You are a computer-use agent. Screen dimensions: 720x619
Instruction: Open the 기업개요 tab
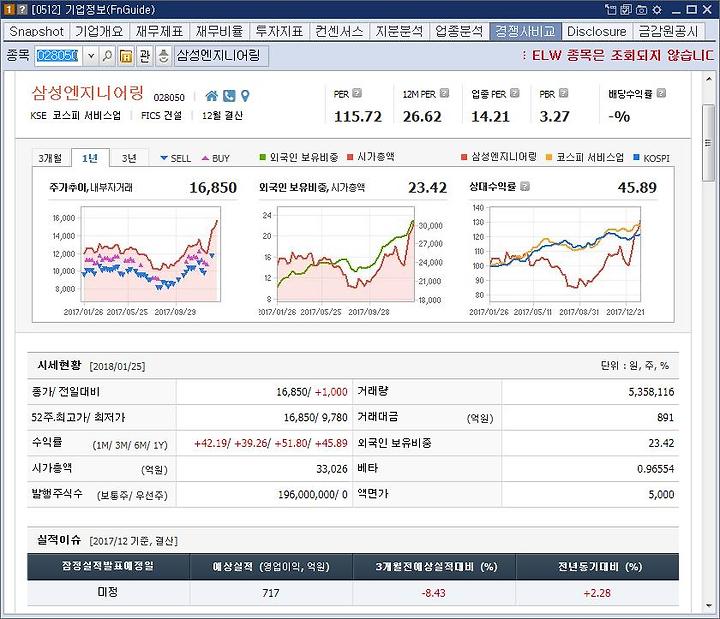pyautogui.click(x=99, y=31)
